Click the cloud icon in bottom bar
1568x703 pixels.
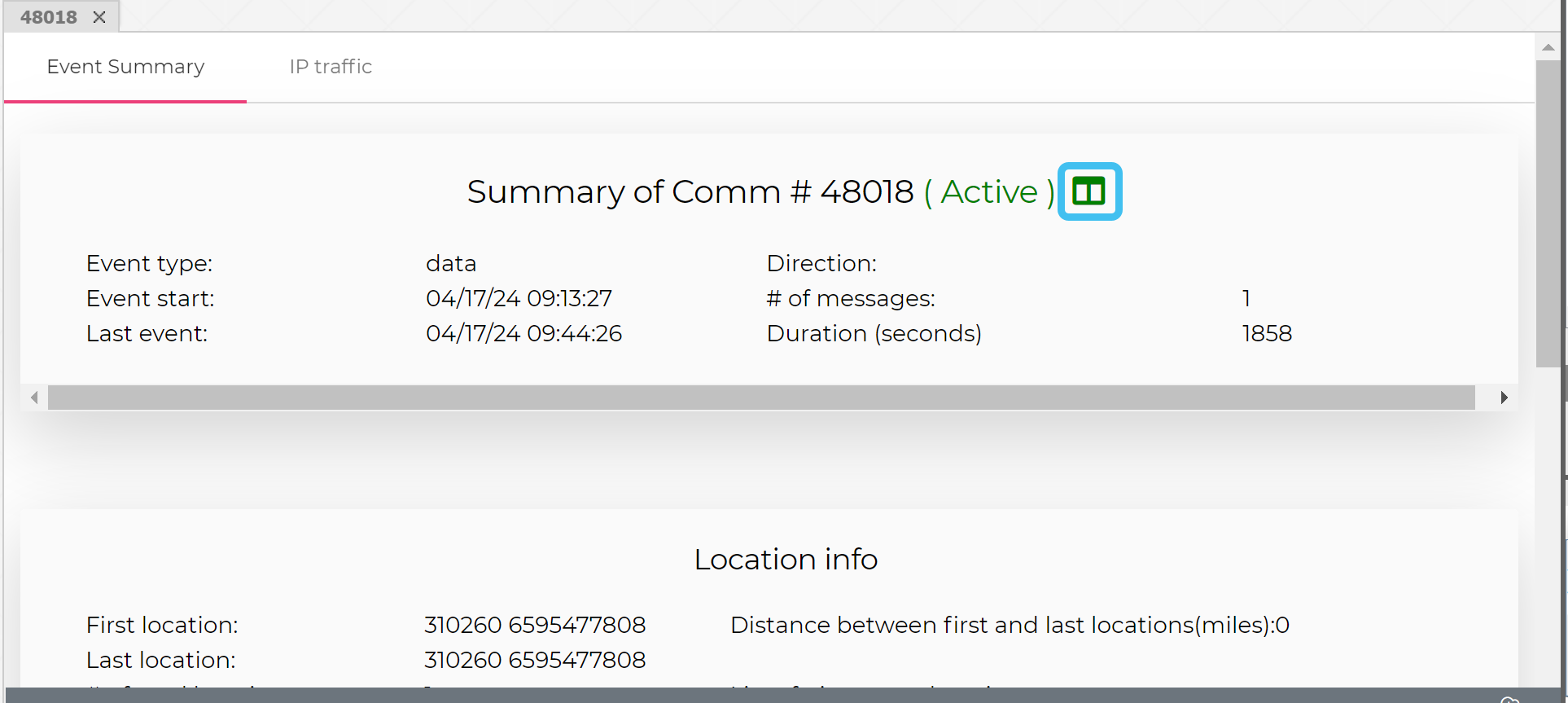[x=1509, y=699]
